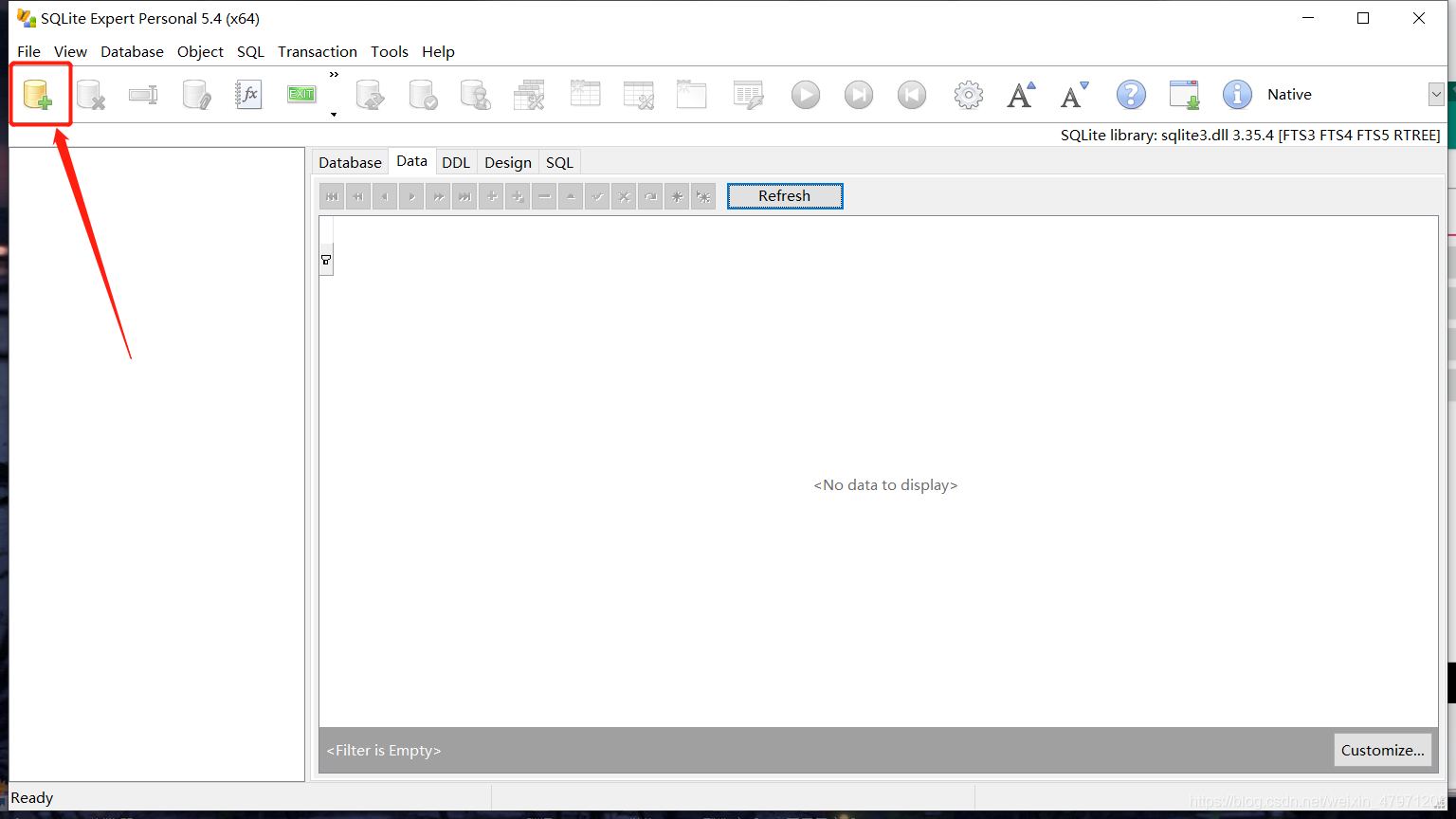Screen dimensions: 1456x819
Task: Click the Last record navigator button
Action: [x=464, y=196]
